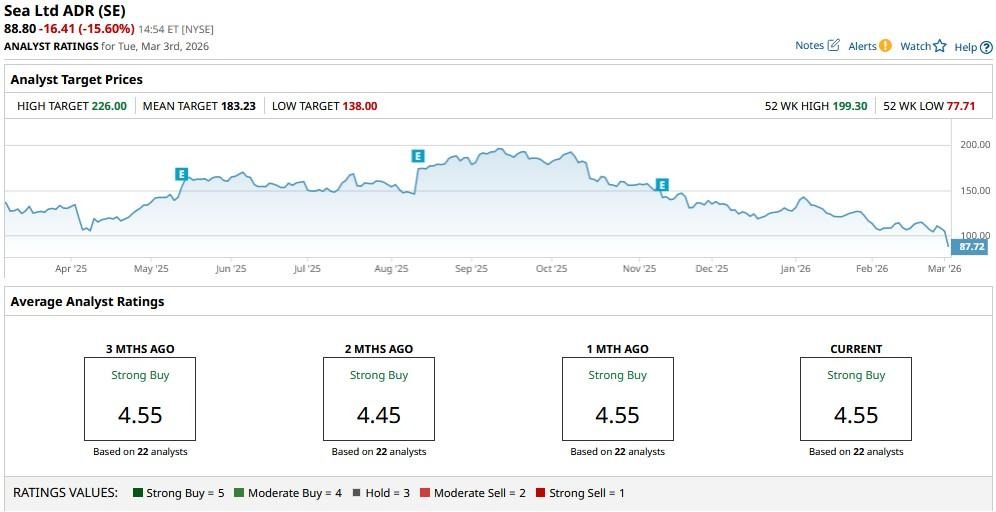Image resolution: width=996 pixels, height=512 pixels.
Task: Open the Notes link
Action: (809, 46)
